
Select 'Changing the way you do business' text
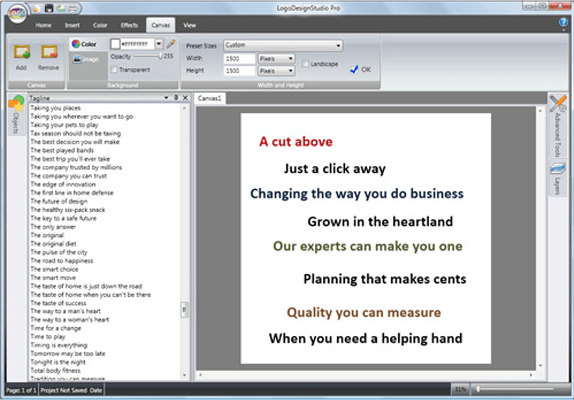[357, 194]
